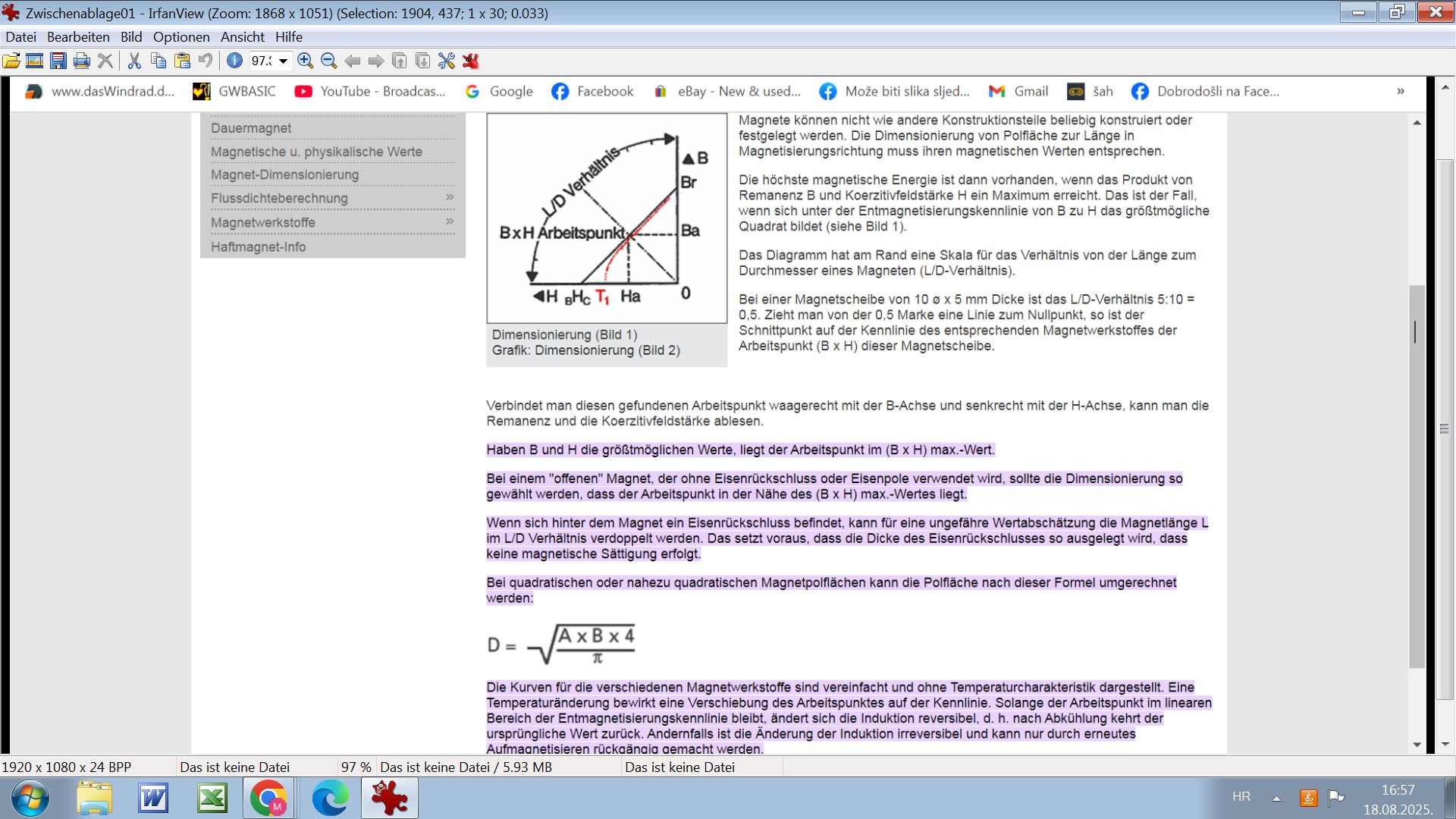Open IrfanView settings wrench icon
The height and width of the screenshot is (819, 1456).
447,61
